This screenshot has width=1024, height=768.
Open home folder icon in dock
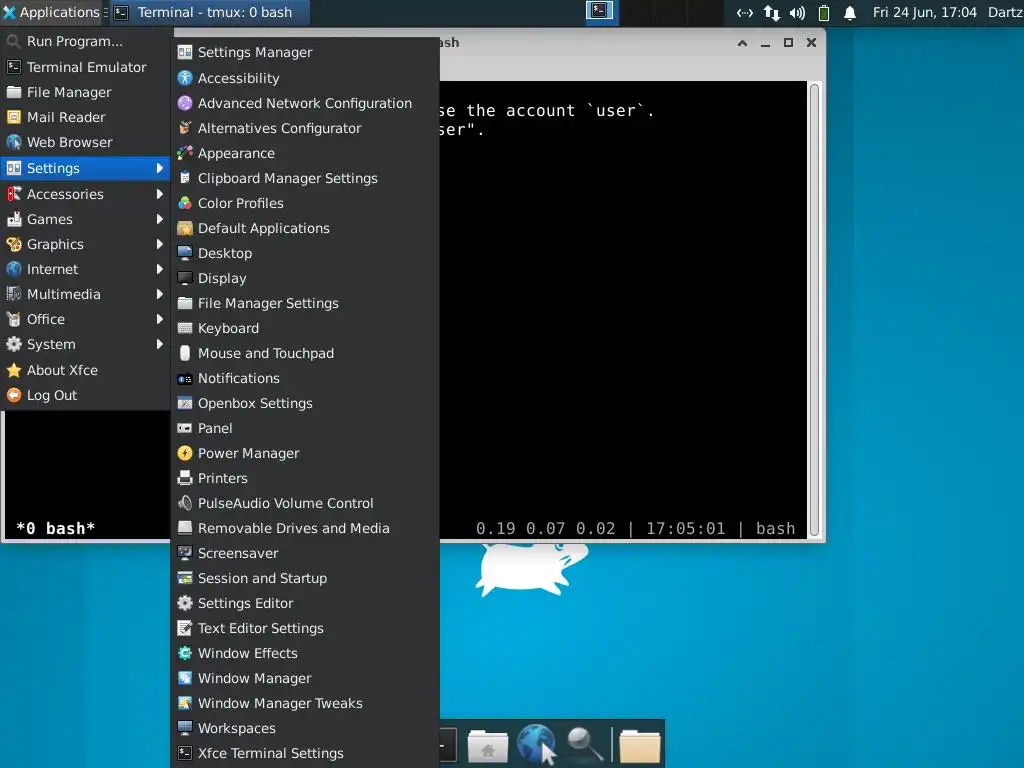[488, 746]
